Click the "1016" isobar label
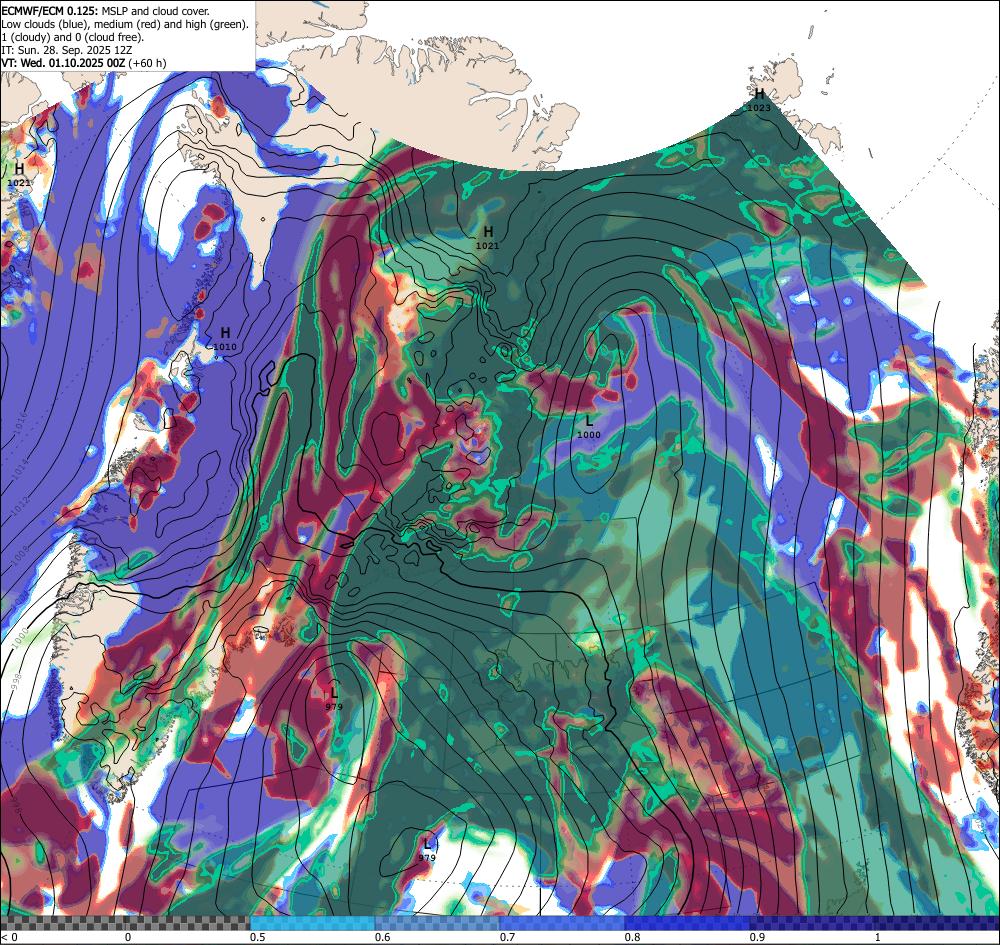 (x=22, y=421)
